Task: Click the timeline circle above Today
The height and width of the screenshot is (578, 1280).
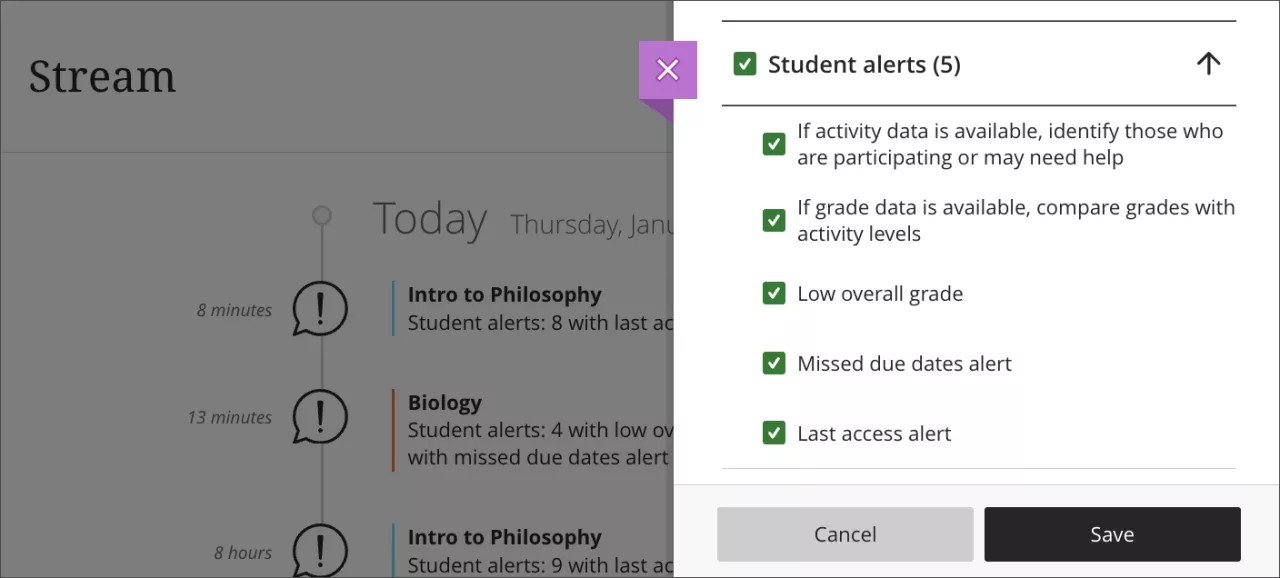Action: pyautogui.click(x=321, y=215)
